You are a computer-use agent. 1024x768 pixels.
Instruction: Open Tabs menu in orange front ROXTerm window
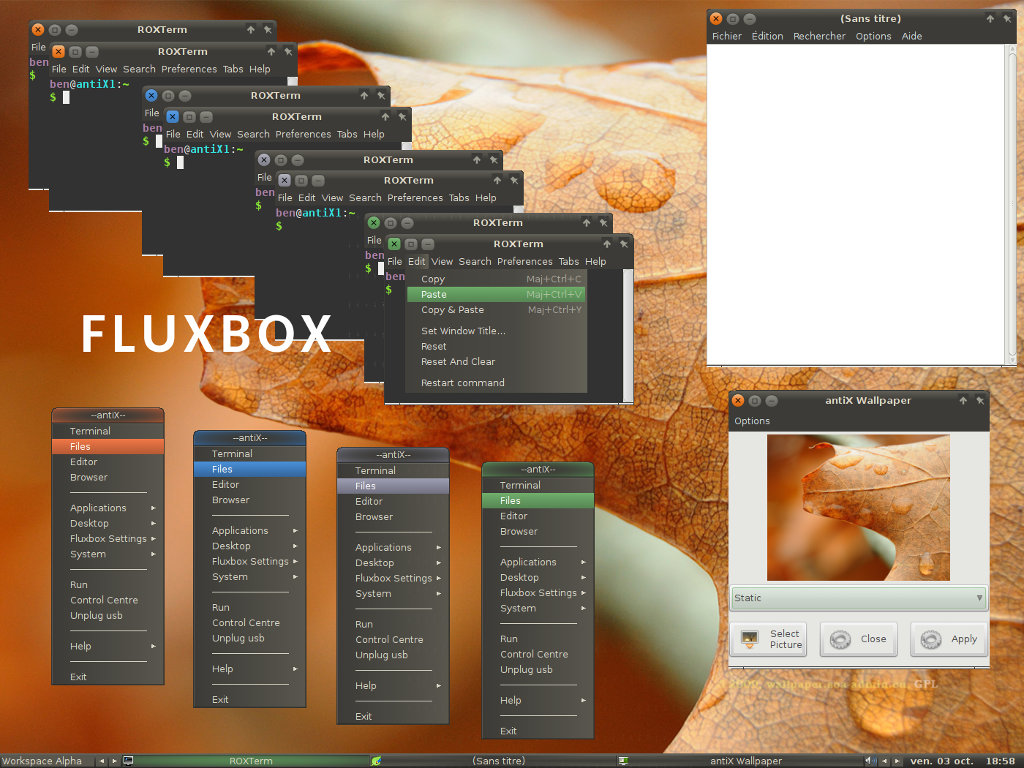(x=232, y=69)
